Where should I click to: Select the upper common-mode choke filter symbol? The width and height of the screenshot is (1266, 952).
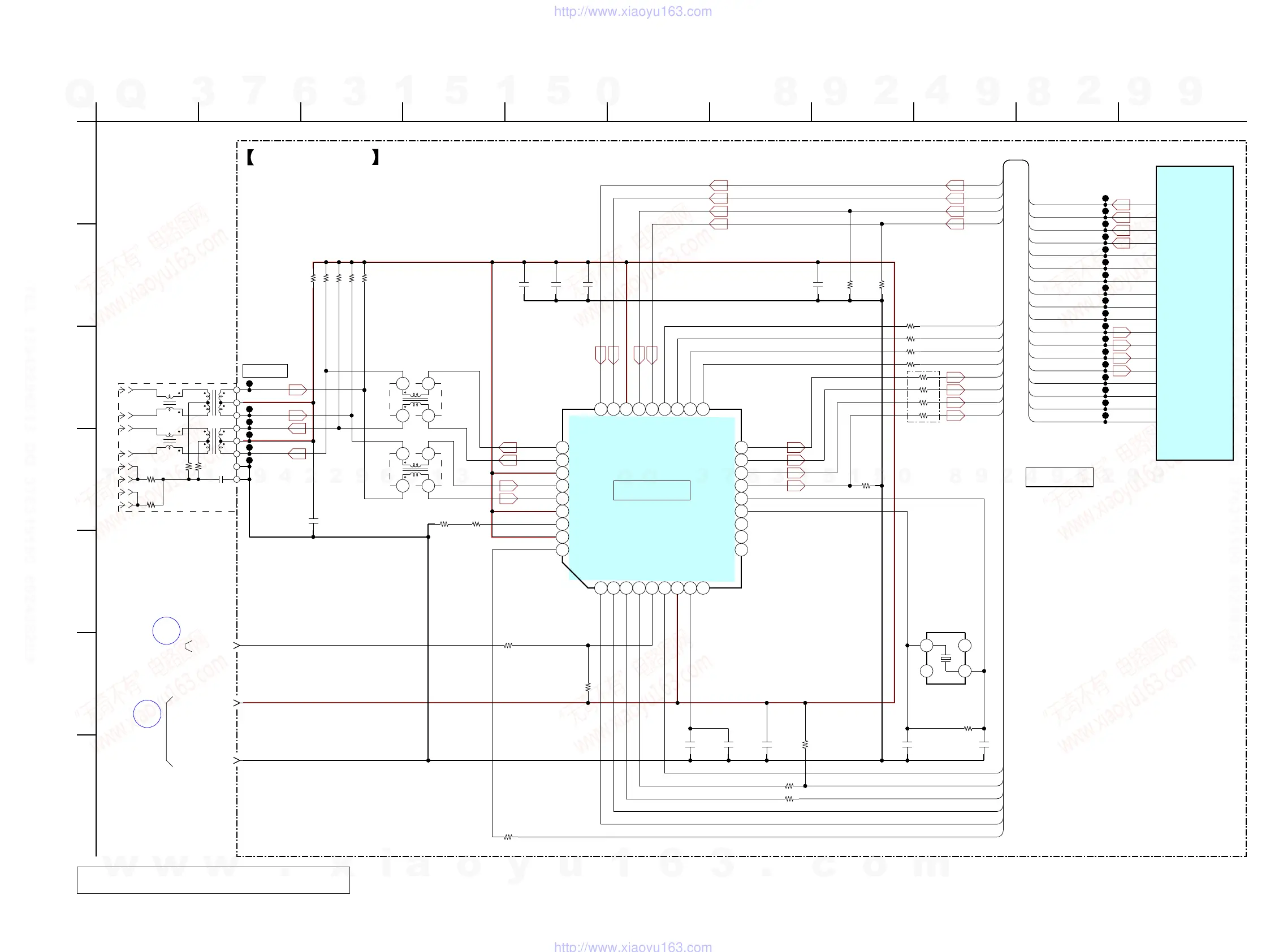[x=416, y=399]
